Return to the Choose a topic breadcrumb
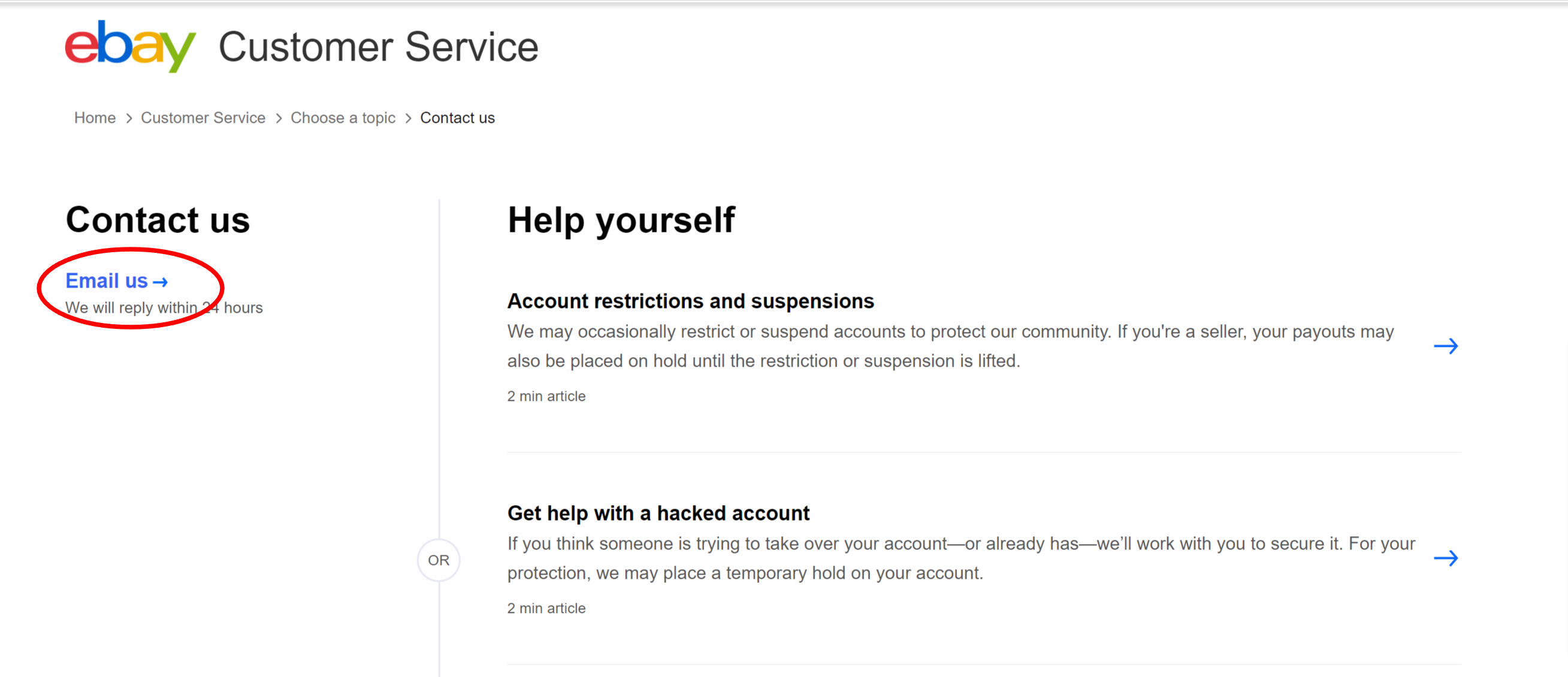 point(343,117)
